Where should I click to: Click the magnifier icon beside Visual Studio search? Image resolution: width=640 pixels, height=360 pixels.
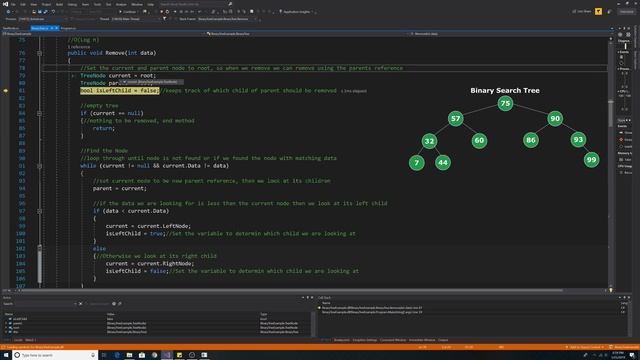tap(230, 4)
